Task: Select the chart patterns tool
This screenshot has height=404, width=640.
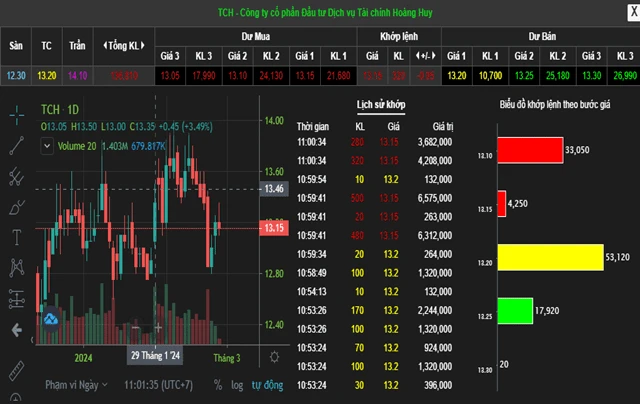Action: tap(16, 267)
